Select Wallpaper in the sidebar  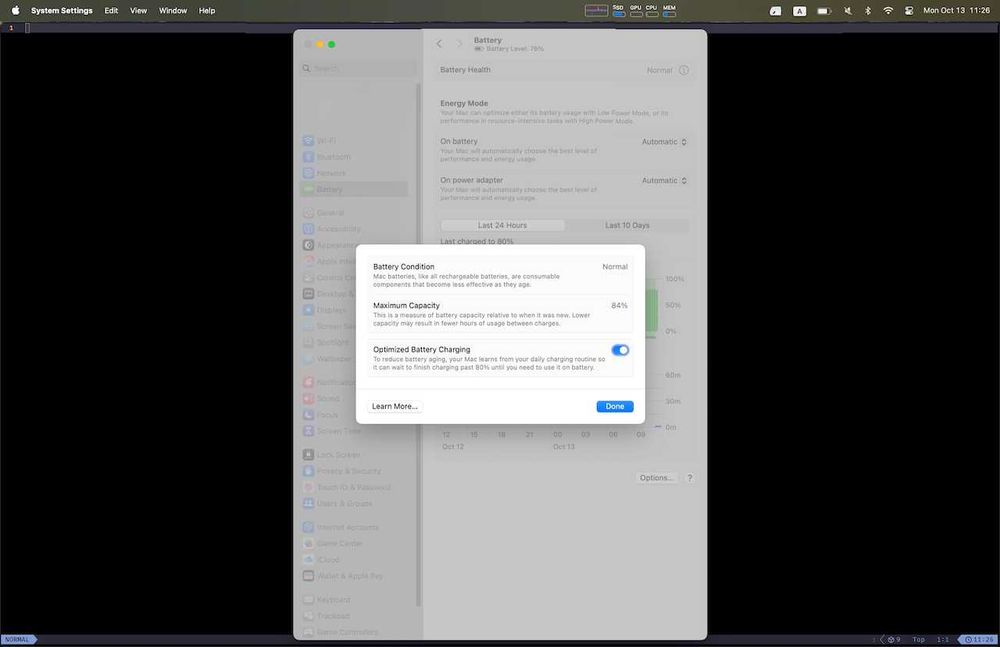[328, 359]
